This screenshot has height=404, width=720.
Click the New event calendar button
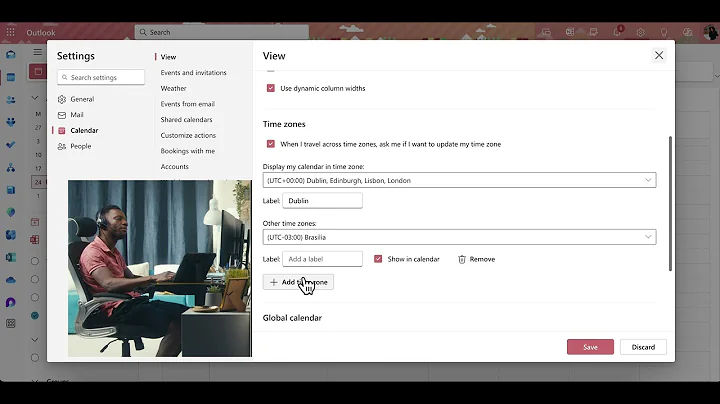38,72
